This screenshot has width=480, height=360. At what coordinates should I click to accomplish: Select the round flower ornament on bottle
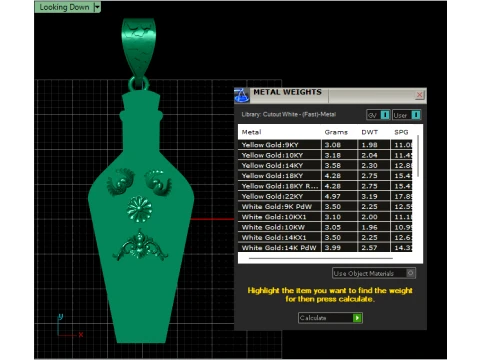tap(139, 209)
